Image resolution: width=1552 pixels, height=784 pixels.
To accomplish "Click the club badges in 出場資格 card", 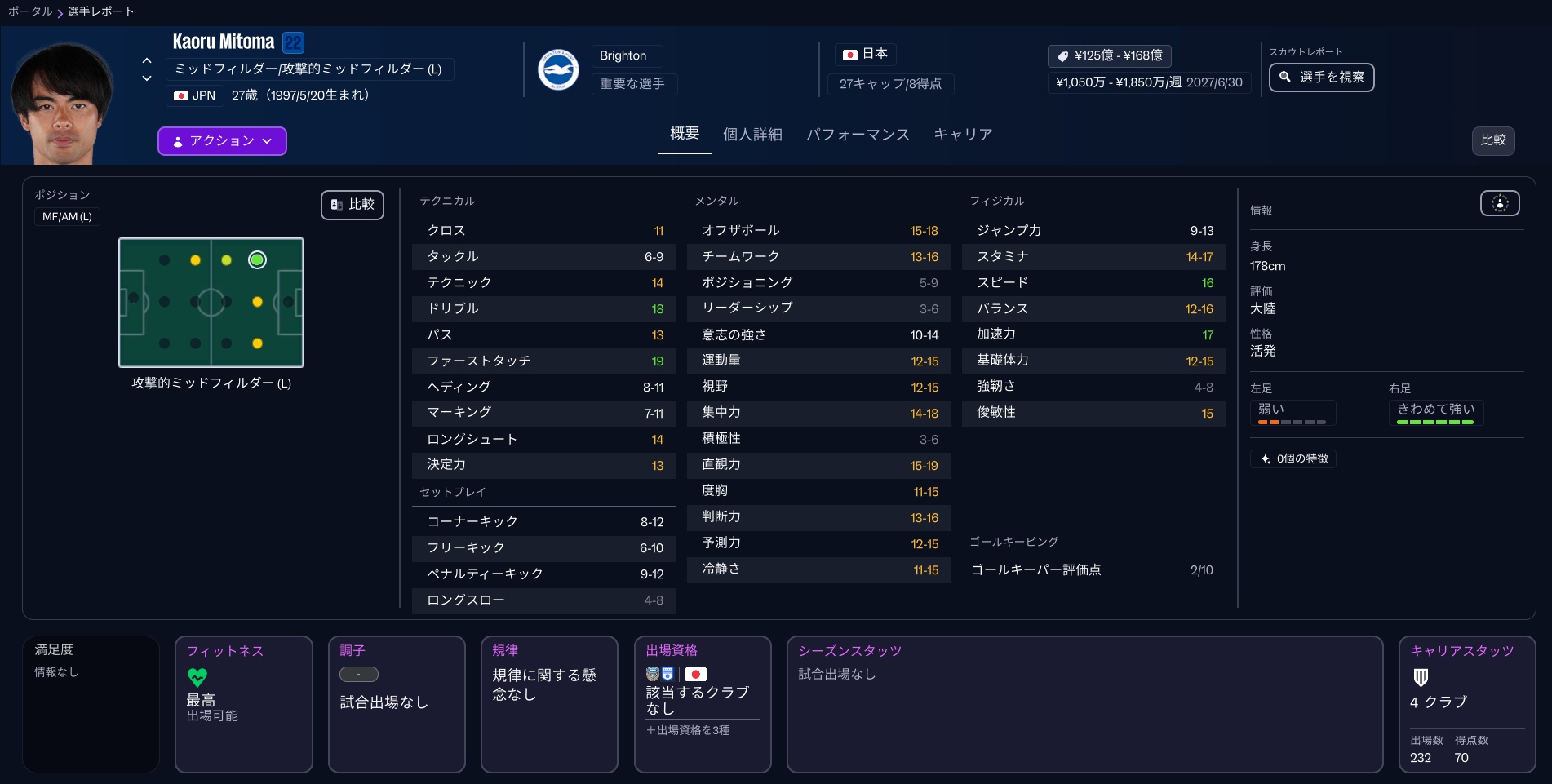I will [x=660, y=674].
